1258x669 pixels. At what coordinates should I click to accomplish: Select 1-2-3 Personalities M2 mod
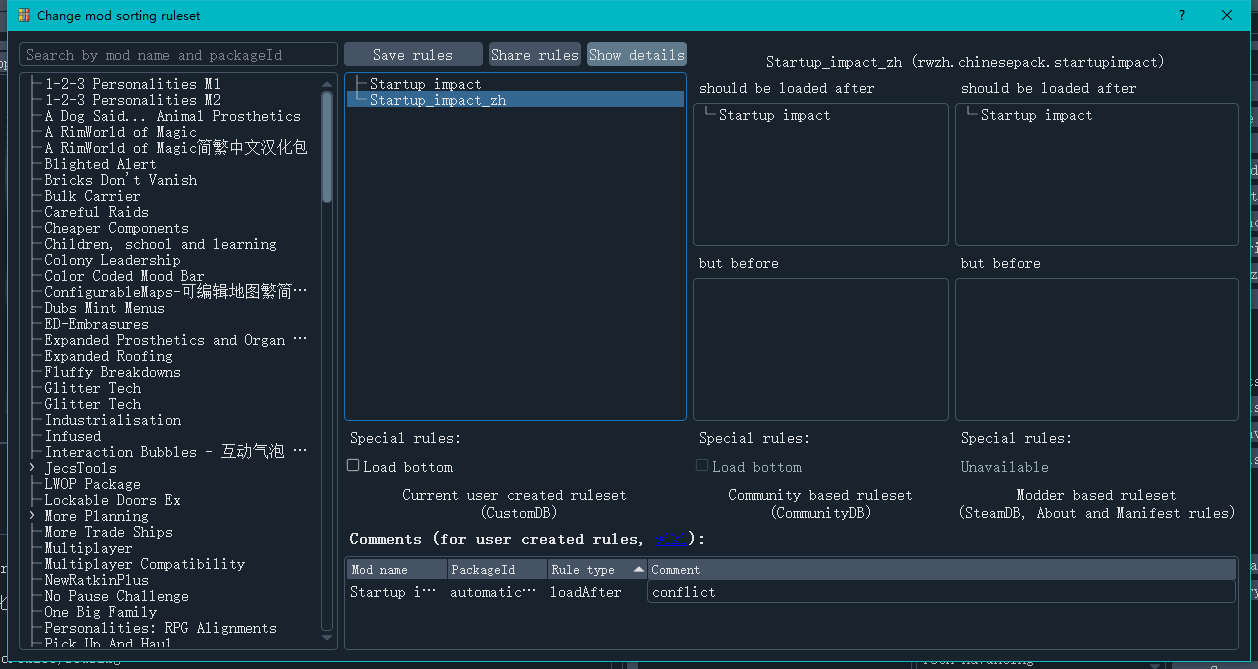coord(132,100)
